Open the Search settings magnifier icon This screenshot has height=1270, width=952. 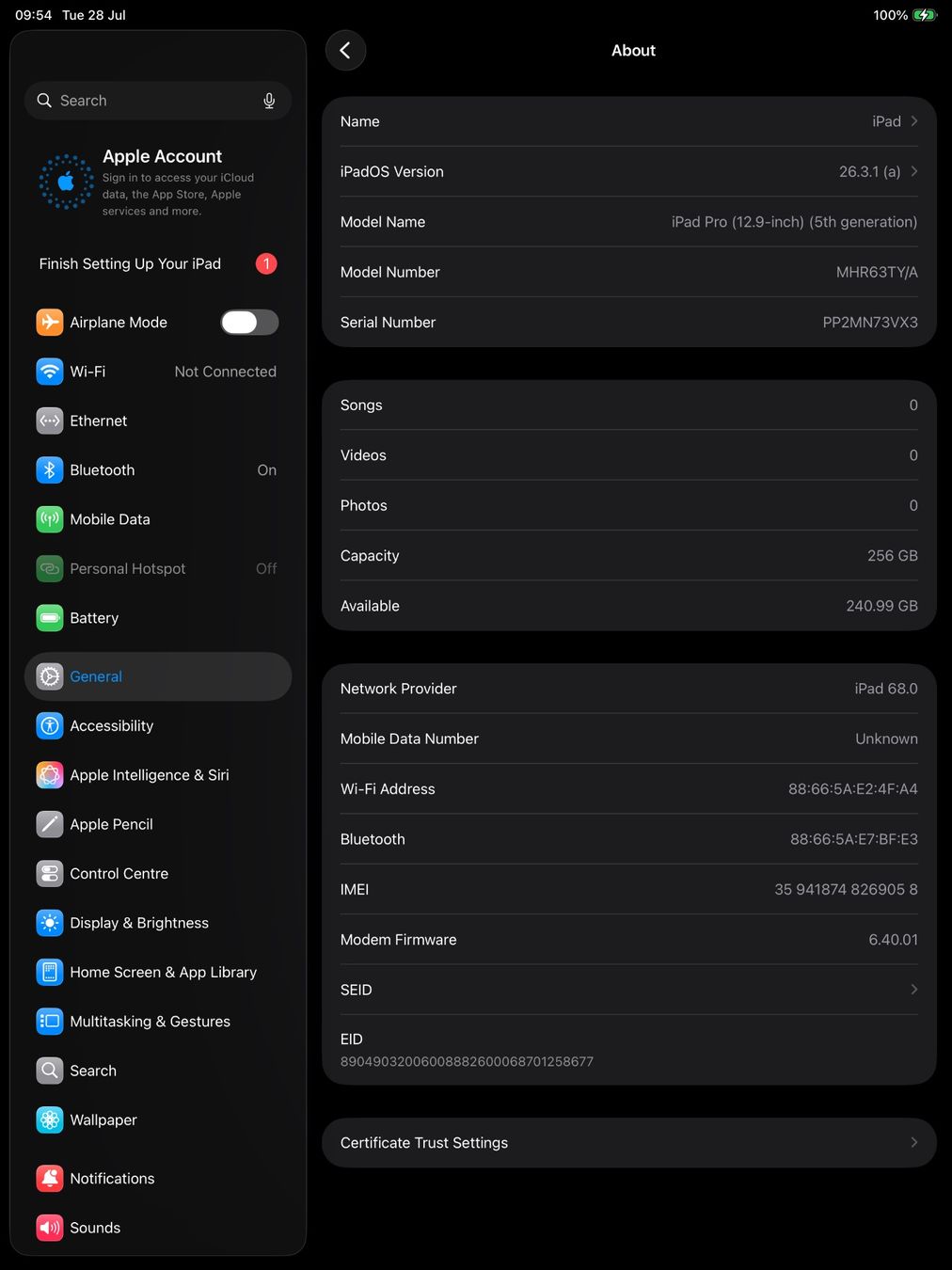click(x=50, y=1071)
